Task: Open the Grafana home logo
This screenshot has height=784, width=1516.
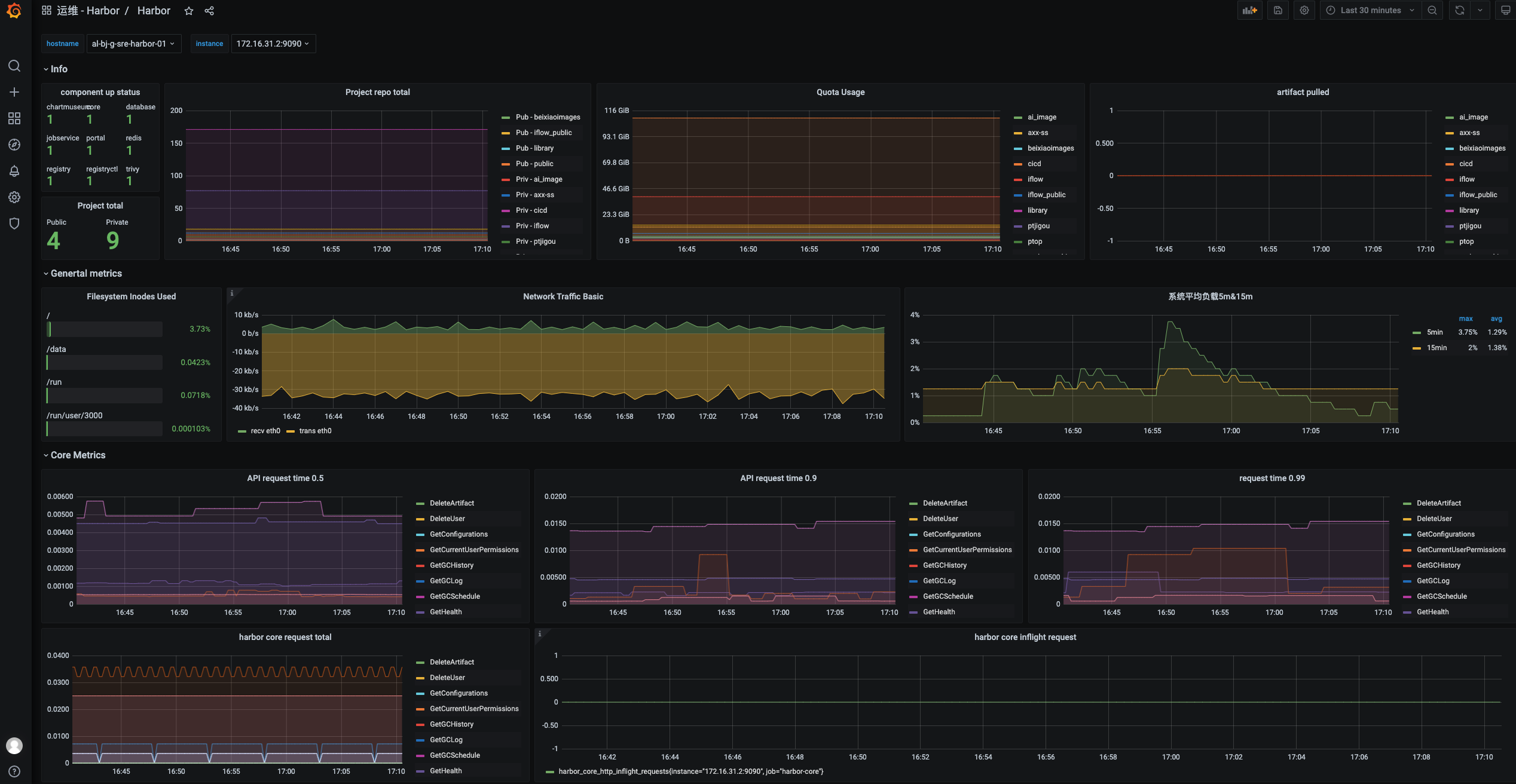Action: coord(14,11)
